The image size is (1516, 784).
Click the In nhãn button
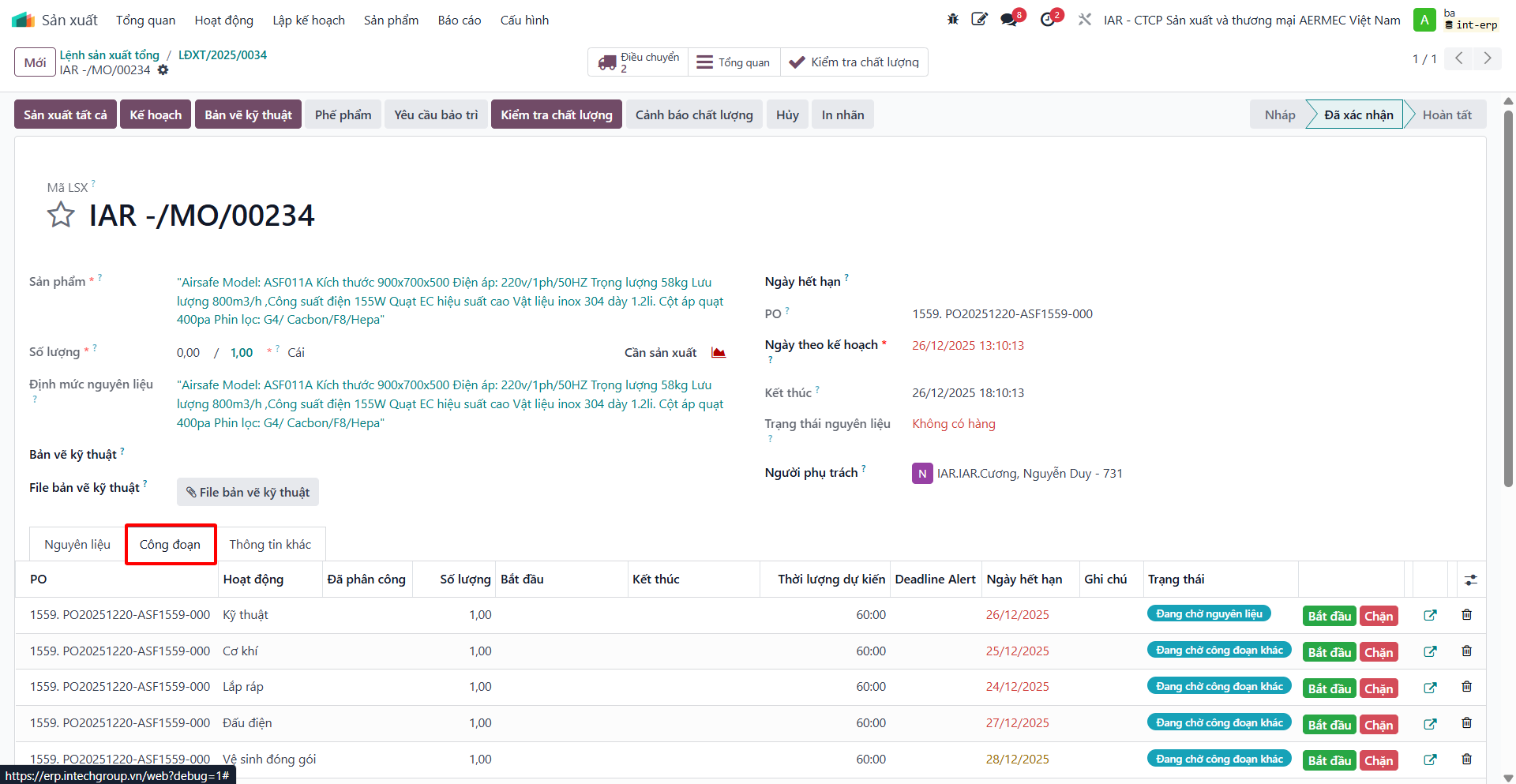click(842, 114)
